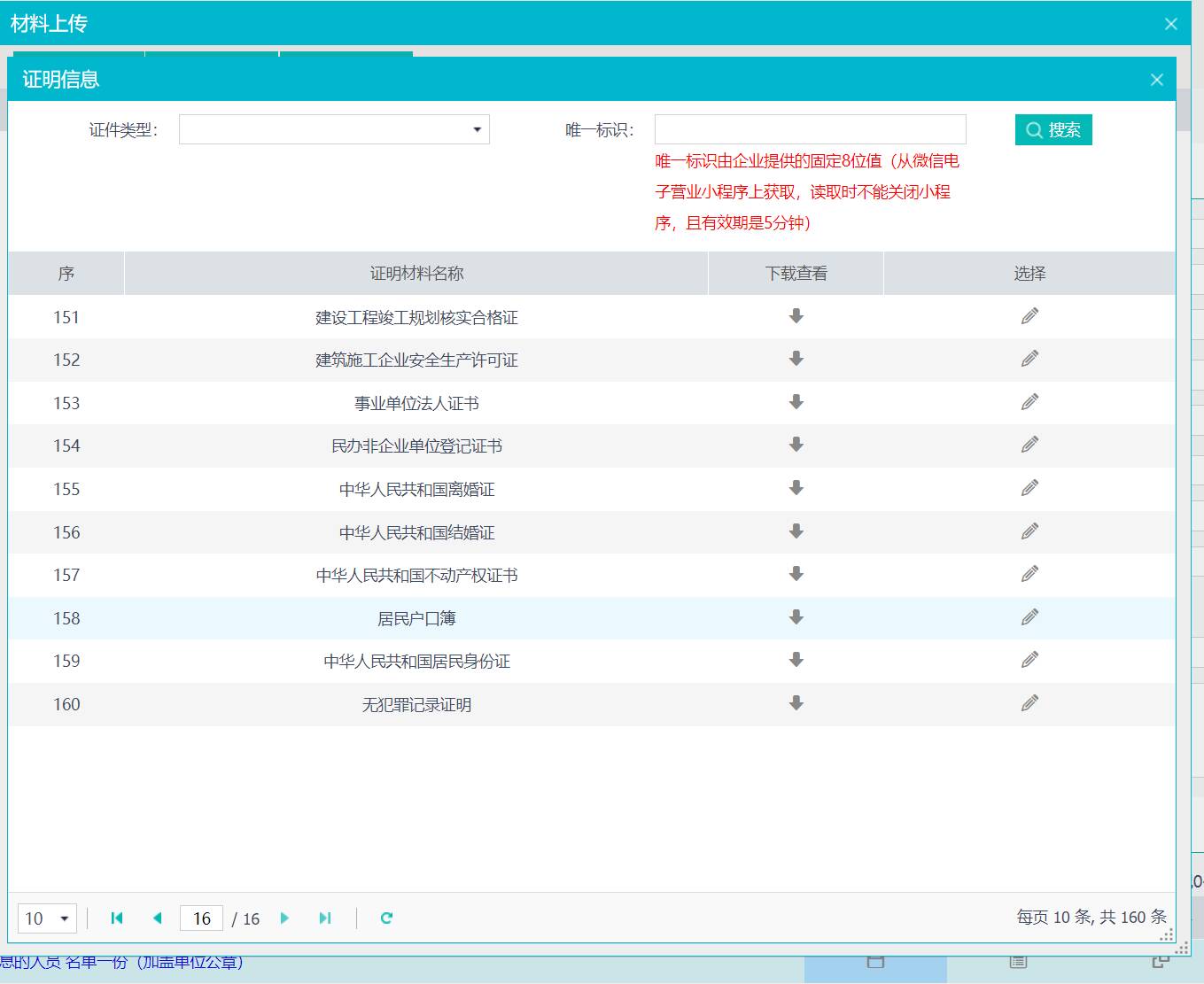The image size is (1204, 984).
Task: Open the page size dropdown showing 10
Action: (x=47, y=918)
